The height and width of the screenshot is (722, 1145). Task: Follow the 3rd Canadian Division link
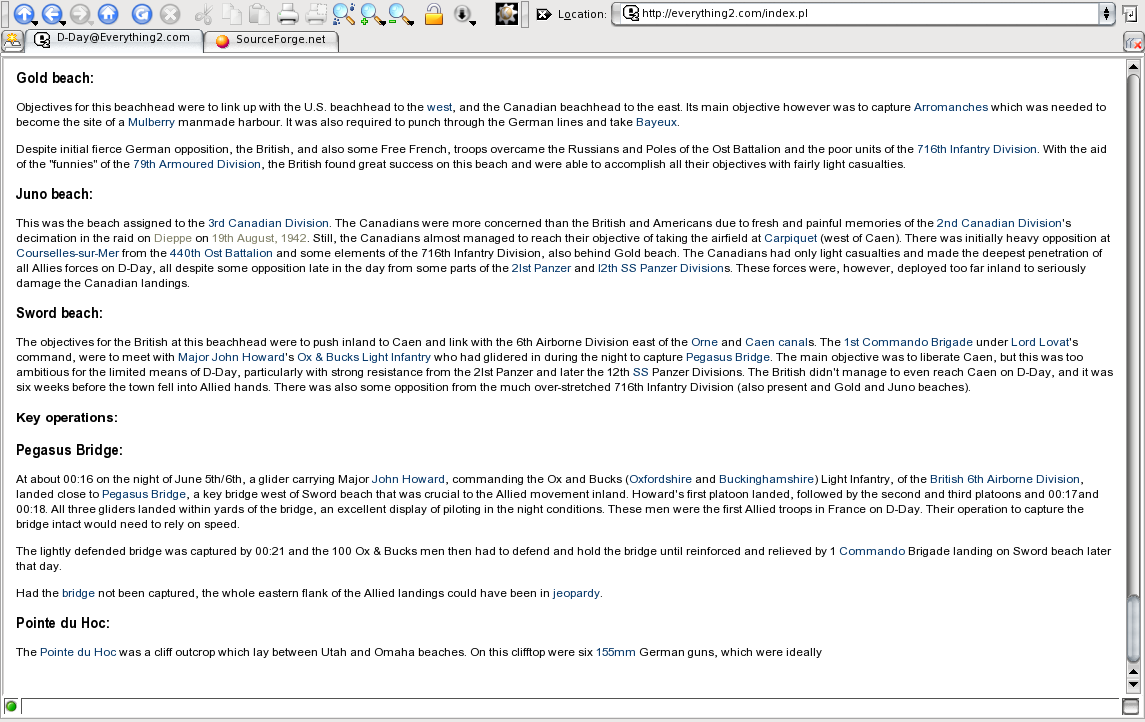[x=268, y=223]
